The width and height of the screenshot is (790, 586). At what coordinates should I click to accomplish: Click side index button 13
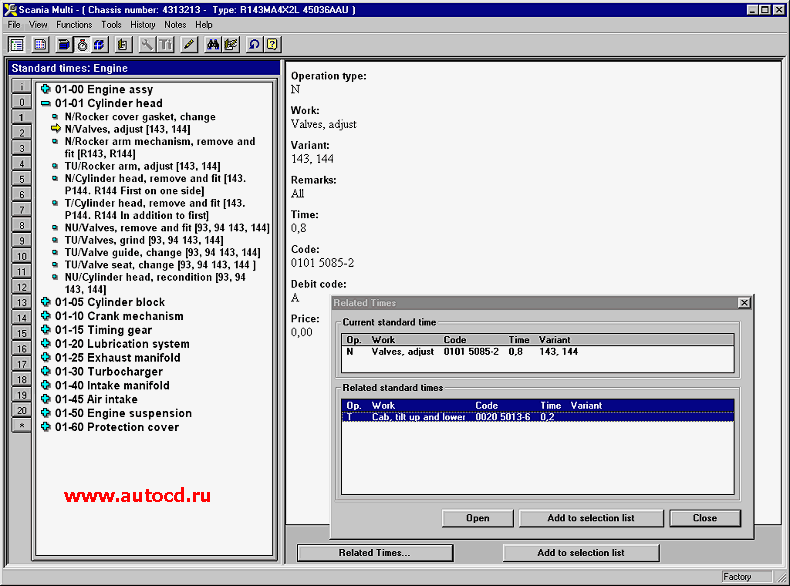[22, 302]
